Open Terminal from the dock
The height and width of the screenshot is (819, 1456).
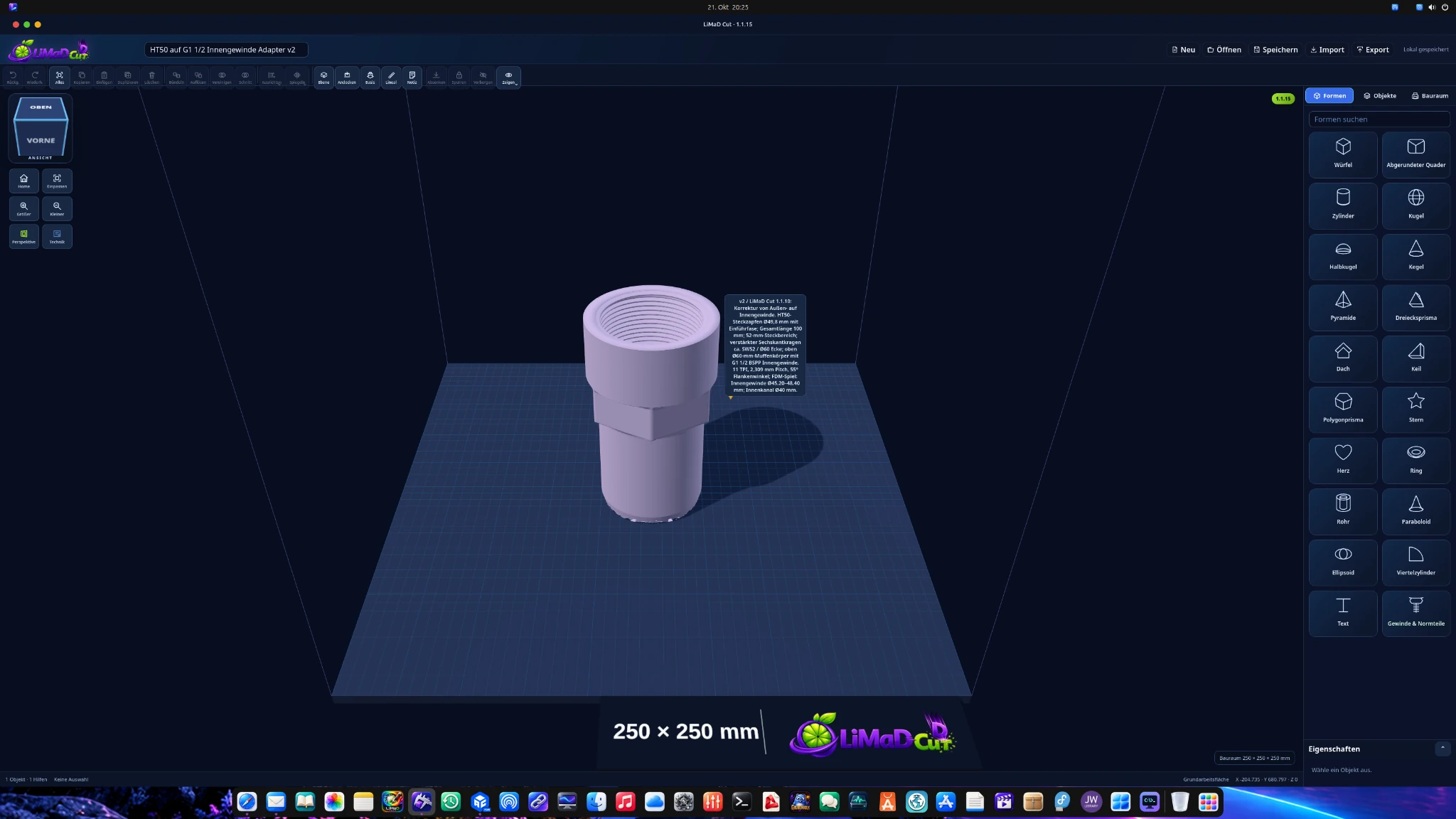(x=742, y=802)
